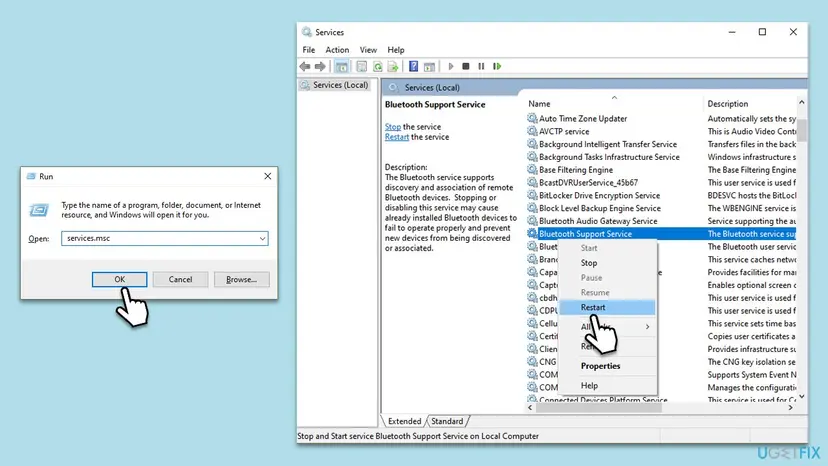Click gear icon next to BcastDVRUserService_45b67

[x=532, y=182]
